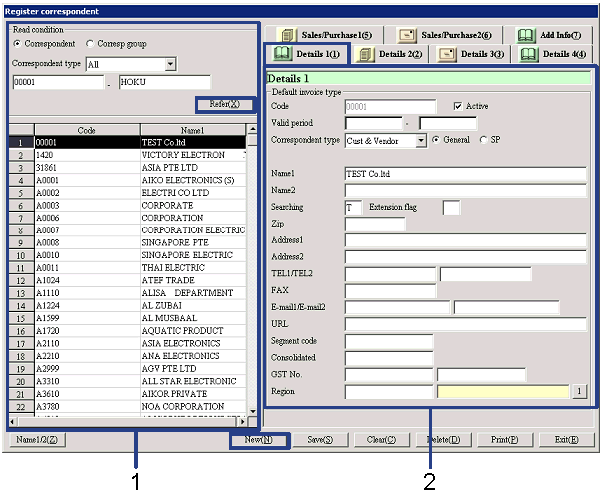Screen dimensions: 603x499
Task: Open the read condition Correspondent type dropdown
Action: [x=170, y=64]
